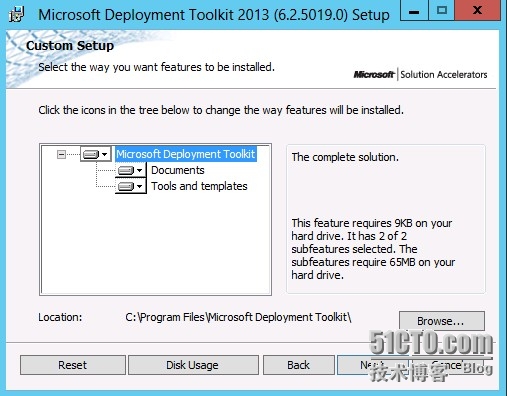507x396 pixels.
Task: Select the Documents tree item
Action: 178,170
